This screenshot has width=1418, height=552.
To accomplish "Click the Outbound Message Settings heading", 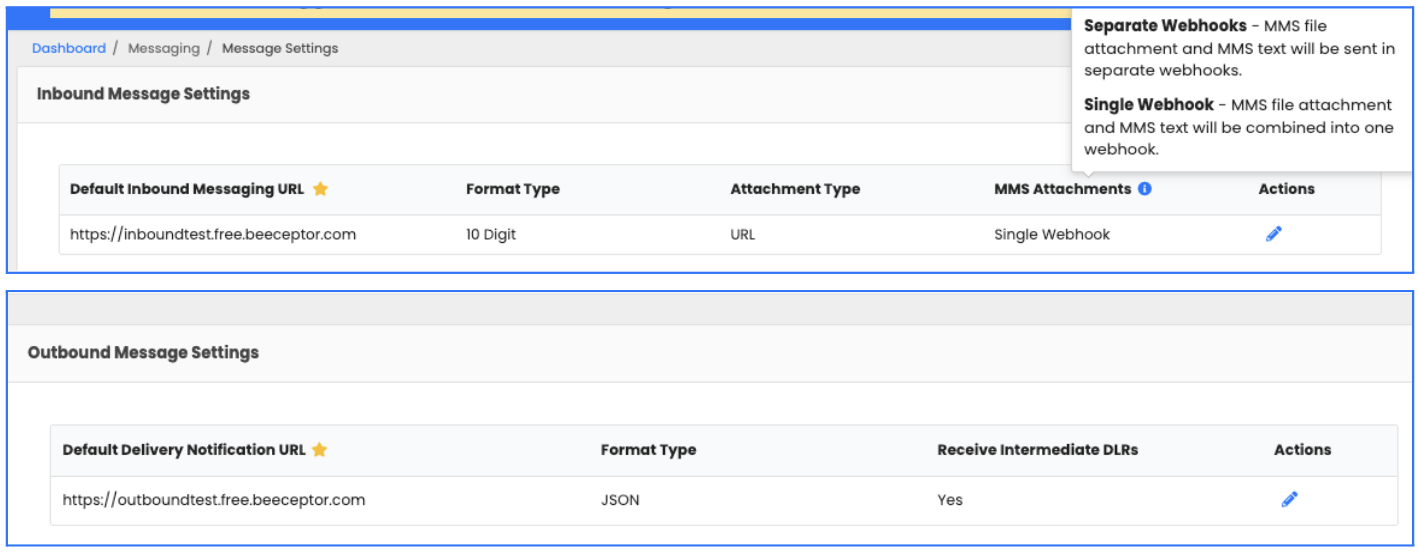I will coord(143,353).
